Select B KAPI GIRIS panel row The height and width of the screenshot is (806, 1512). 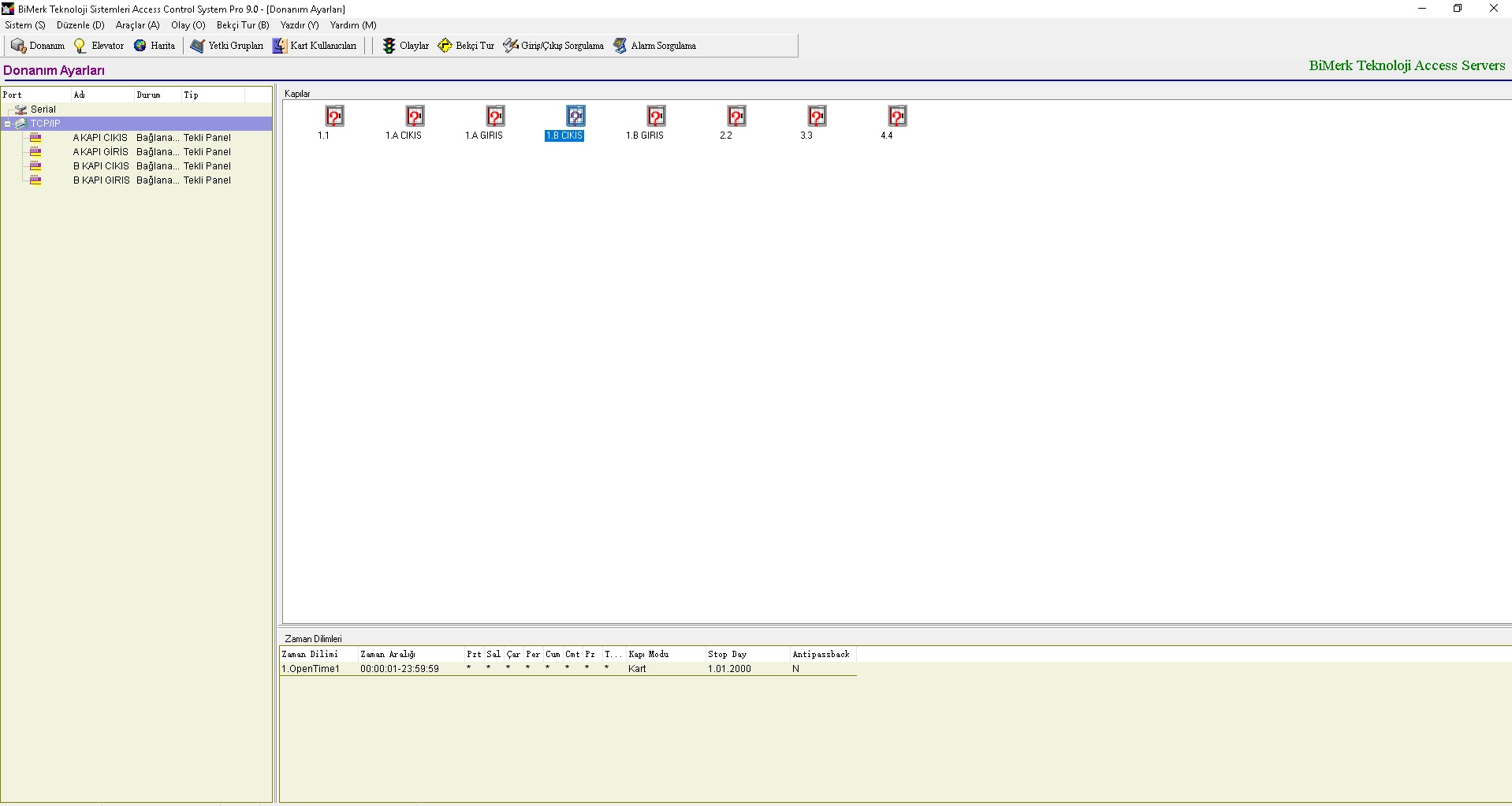(x=101, y=180)
